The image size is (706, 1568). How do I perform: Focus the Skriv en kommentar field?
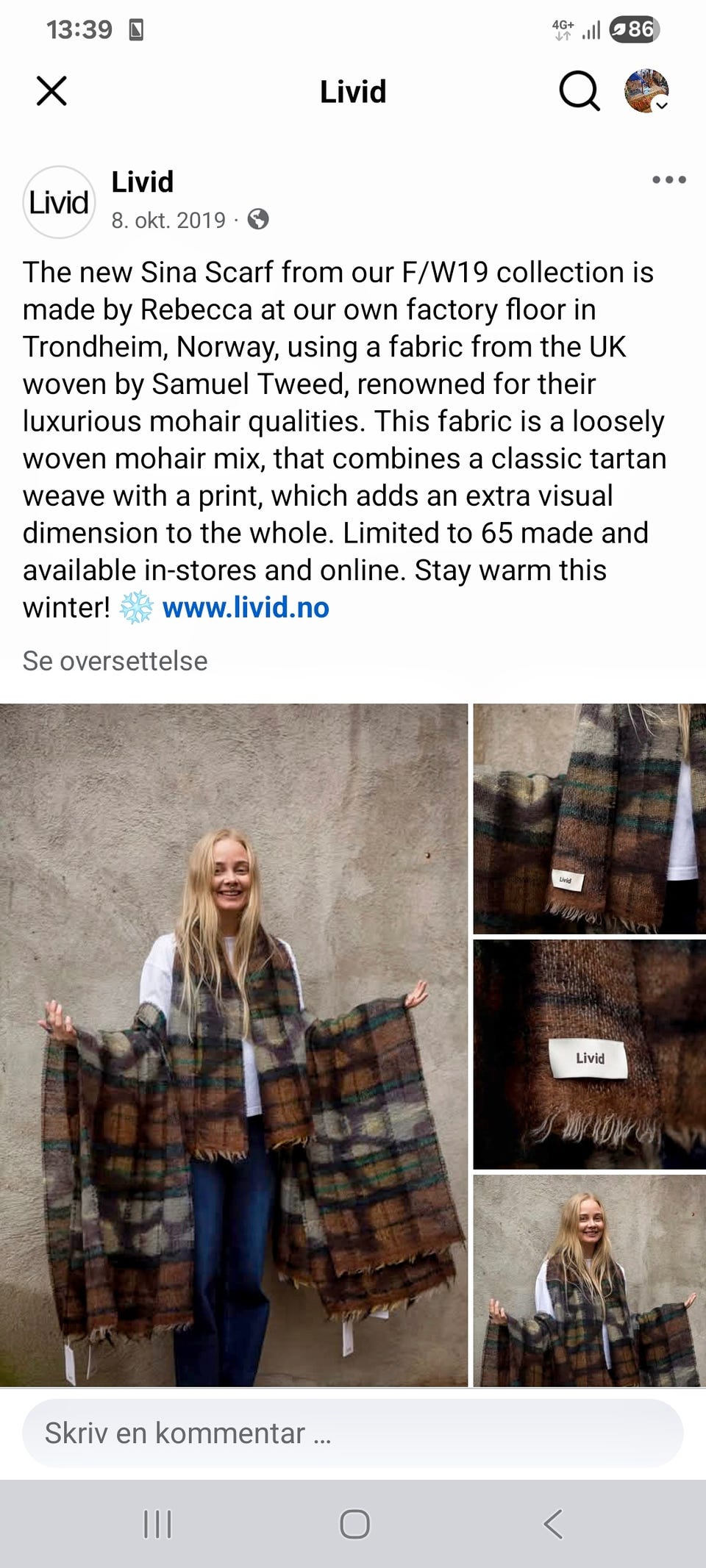pos(353,1433)
